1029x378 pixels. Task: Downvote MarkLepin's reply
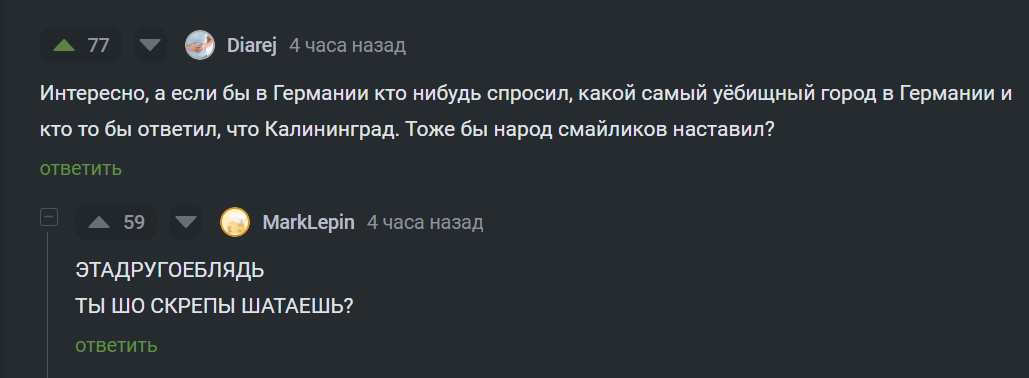tap(186, 222)
